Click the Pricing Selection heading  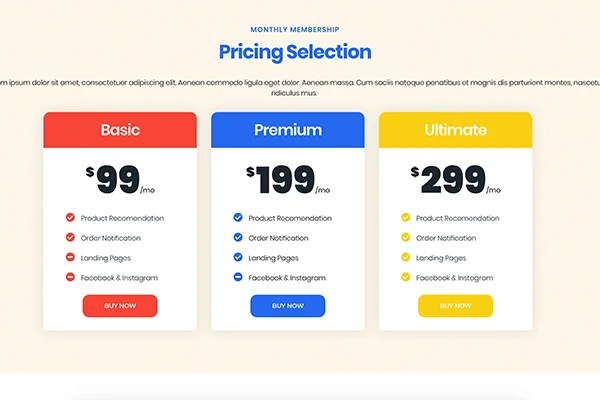295,52
